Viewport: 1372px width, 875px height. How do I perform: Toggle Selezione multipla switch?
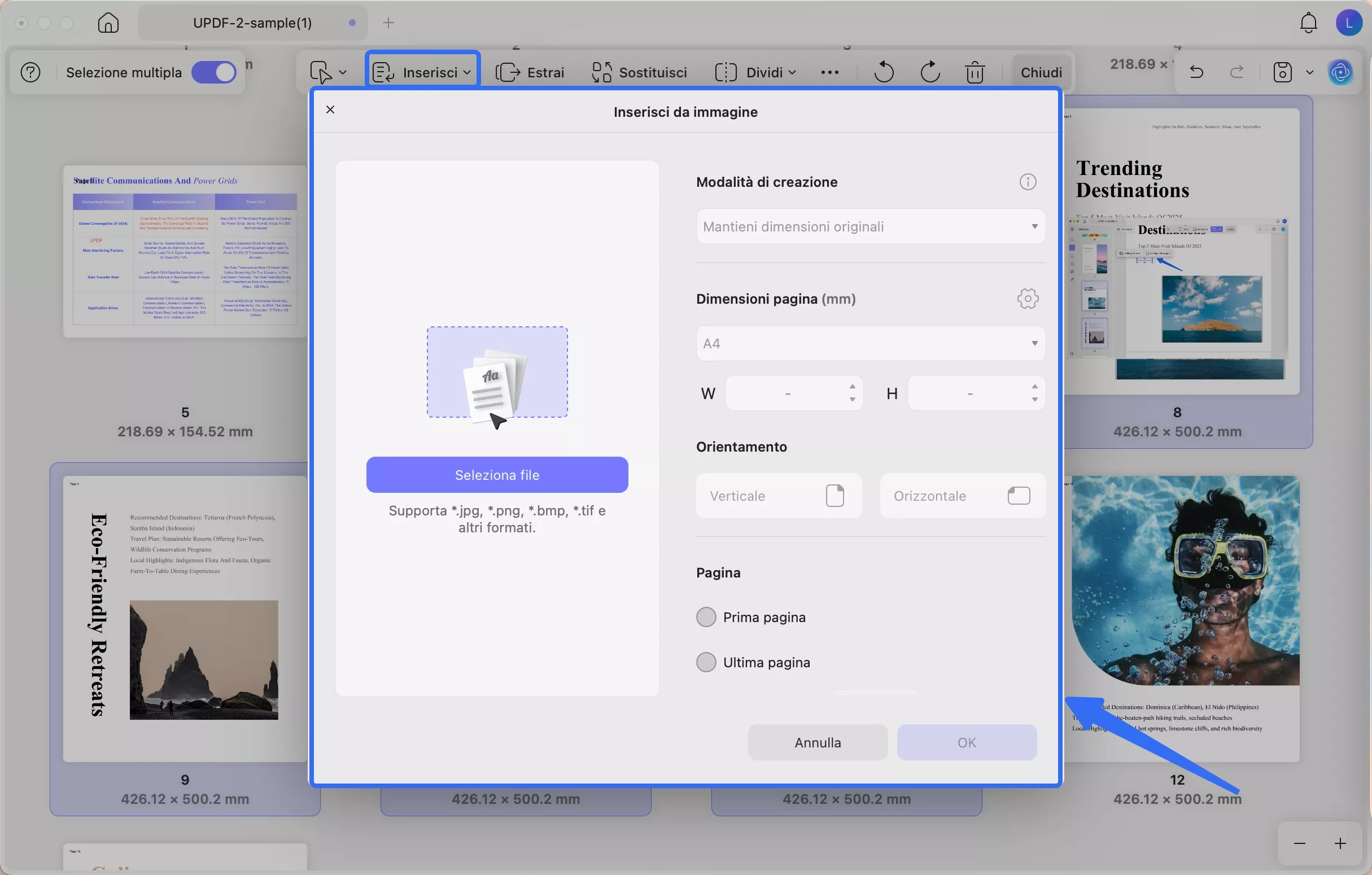pos(213,72)
